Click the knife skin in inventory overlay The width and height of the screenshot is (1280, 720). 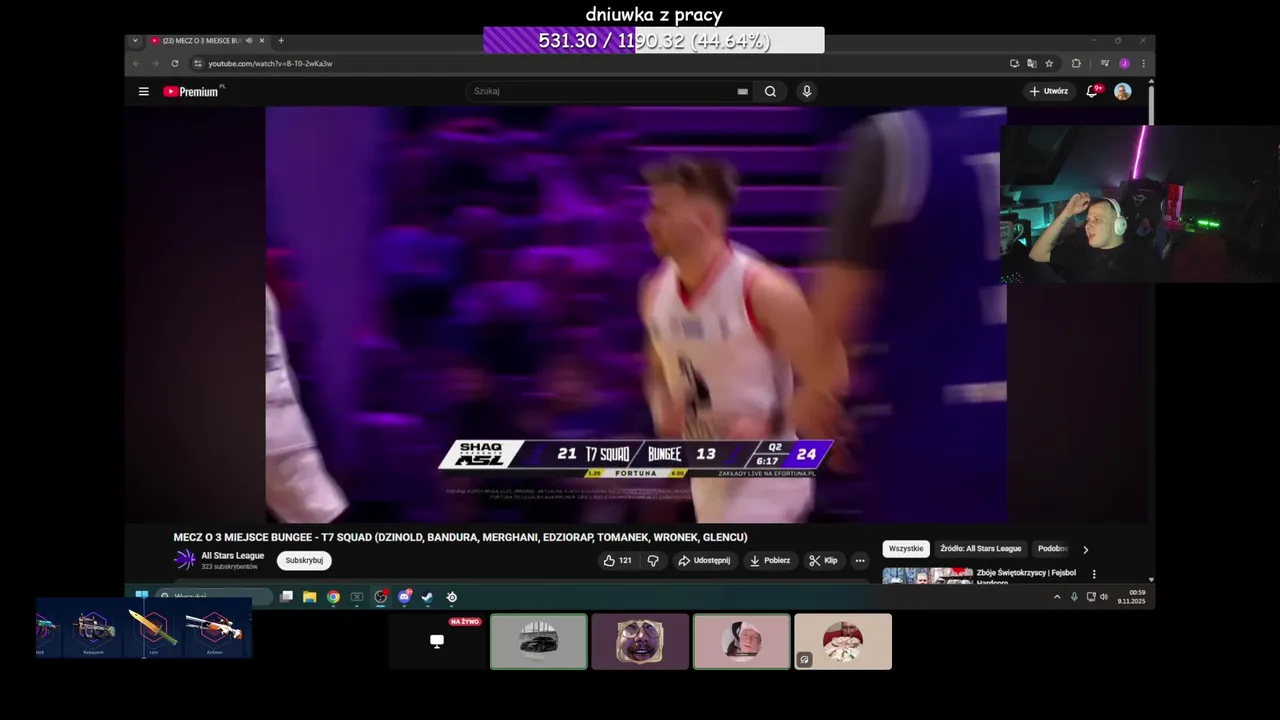153,629
